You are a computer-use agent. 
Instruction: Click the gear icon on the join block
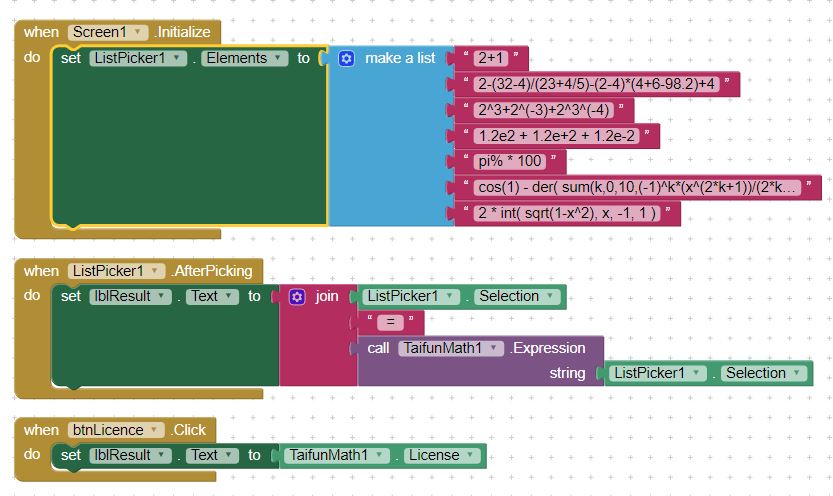click(x=297, y=297)
